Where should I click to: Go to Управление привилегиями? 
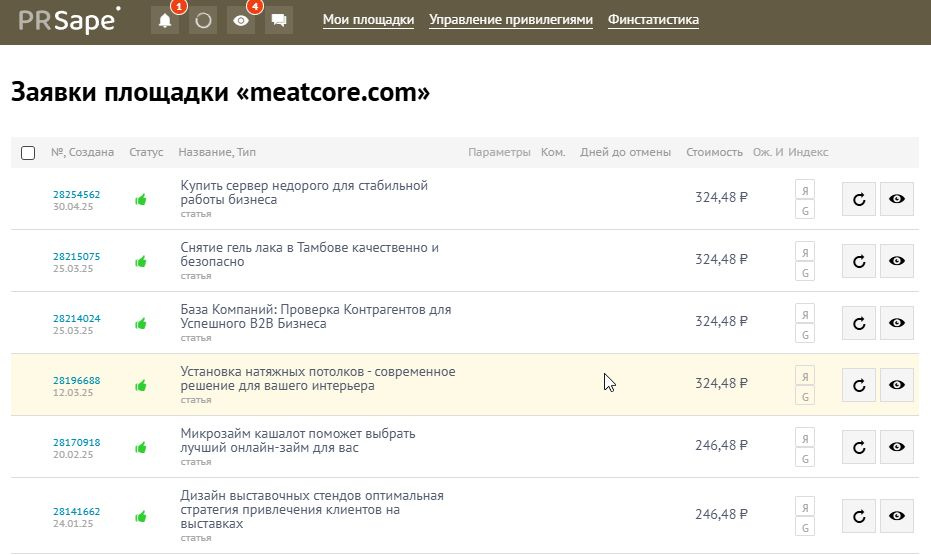point(511,20)
